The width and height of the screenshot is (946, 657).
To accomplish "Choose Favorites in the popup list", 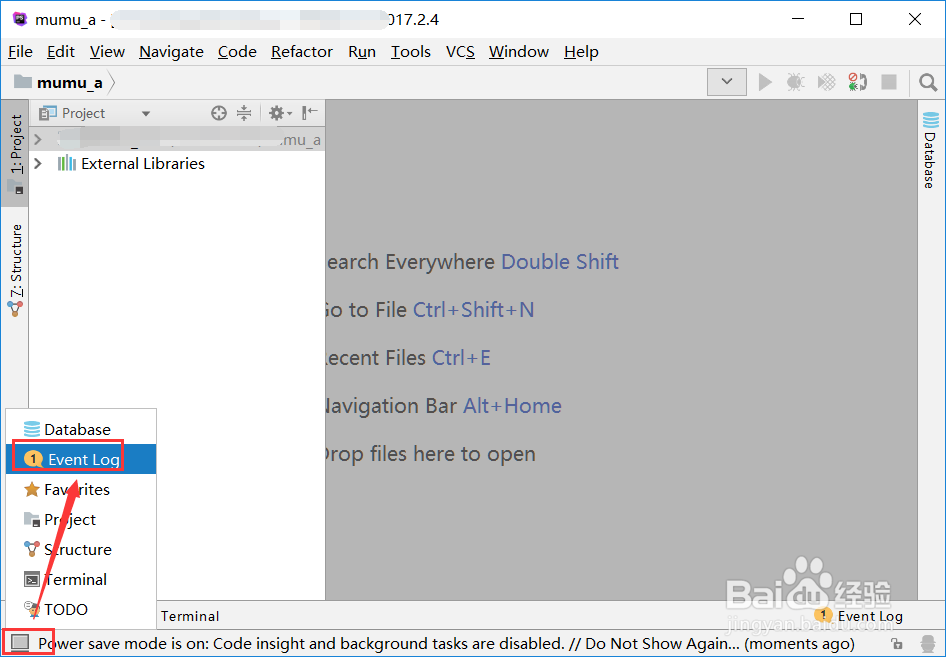I will [x=81, y=489].
